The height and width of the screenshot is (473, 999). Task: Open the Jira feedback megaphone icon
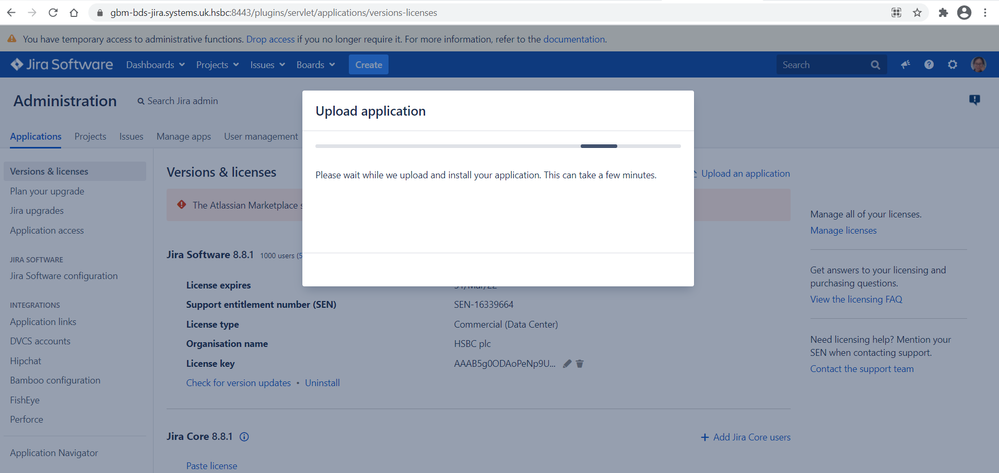click(905, 64)
